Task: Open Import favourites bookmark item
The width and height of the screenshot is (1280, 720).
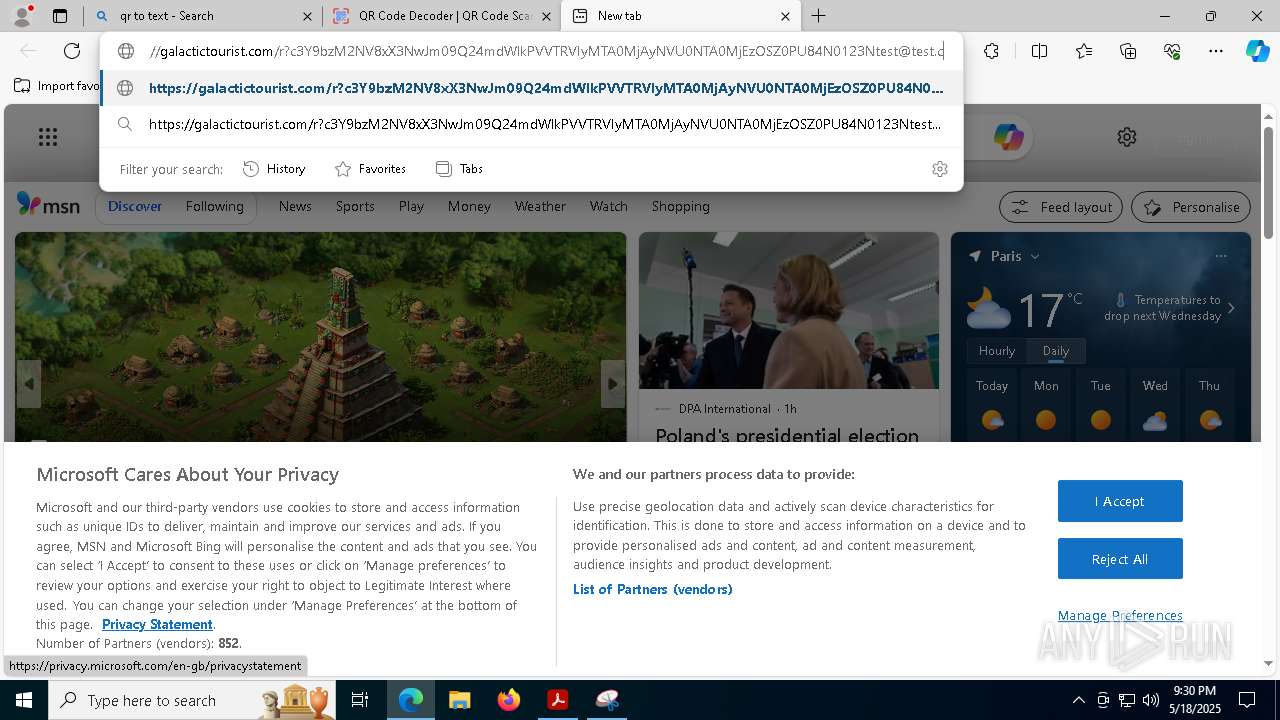Action: point(56,86)
